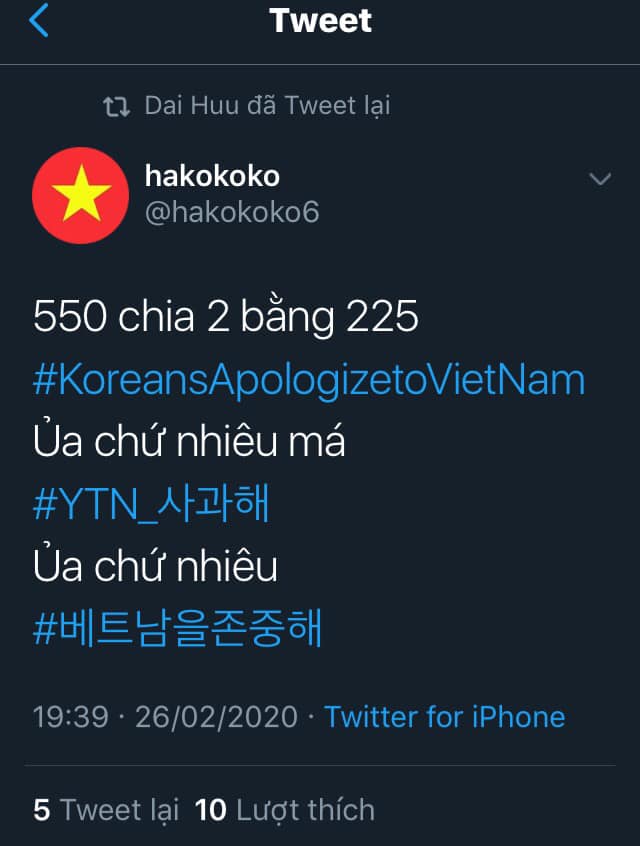640x846 pixels.
Task: Open hashtag #KoreansApologizetoVietNam
Action: pos(309,380)
